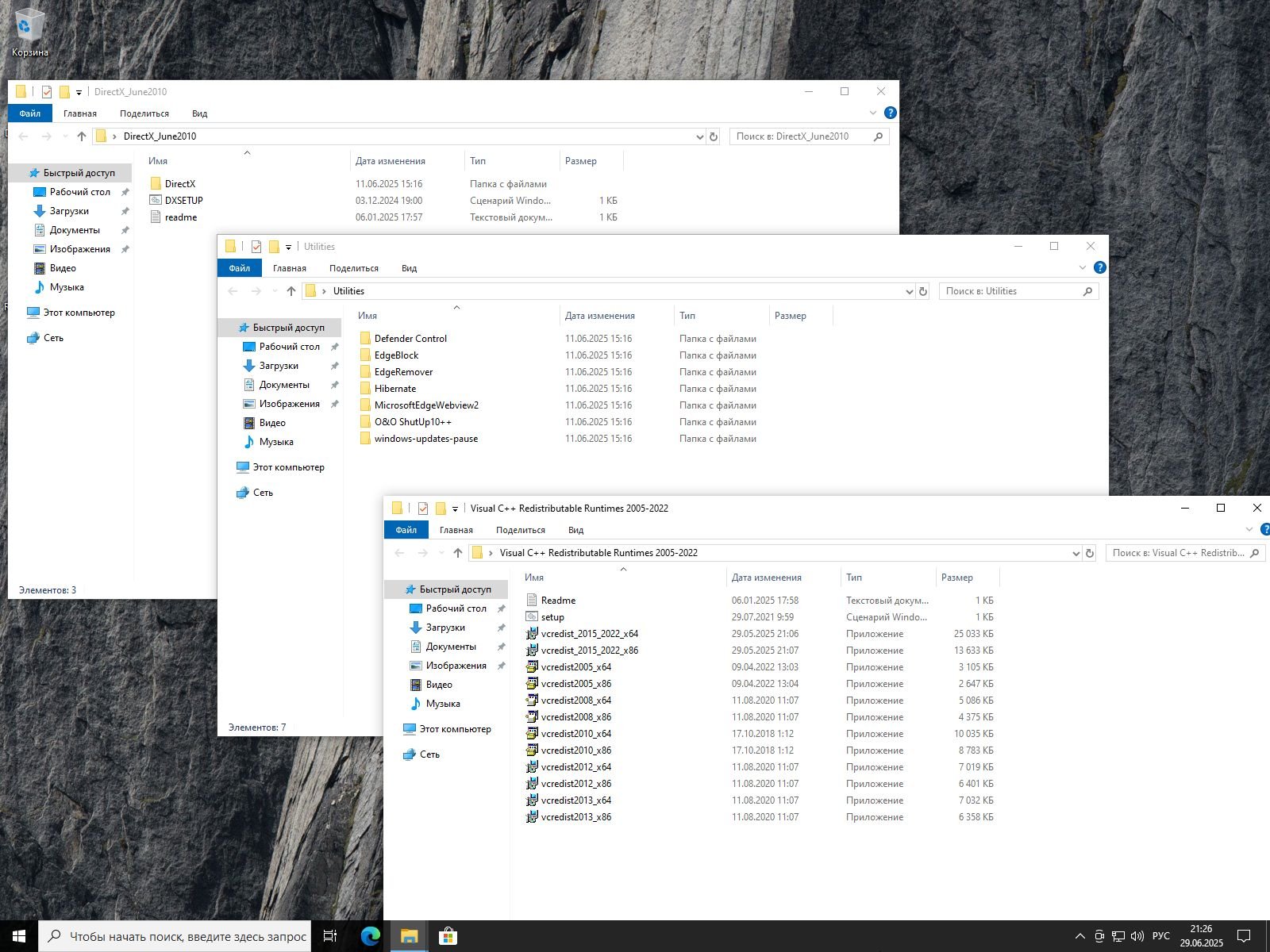Go up one level in DirectX_June2010 window
This screenshot has width=1270, height=952.
(x=82, y=136)
